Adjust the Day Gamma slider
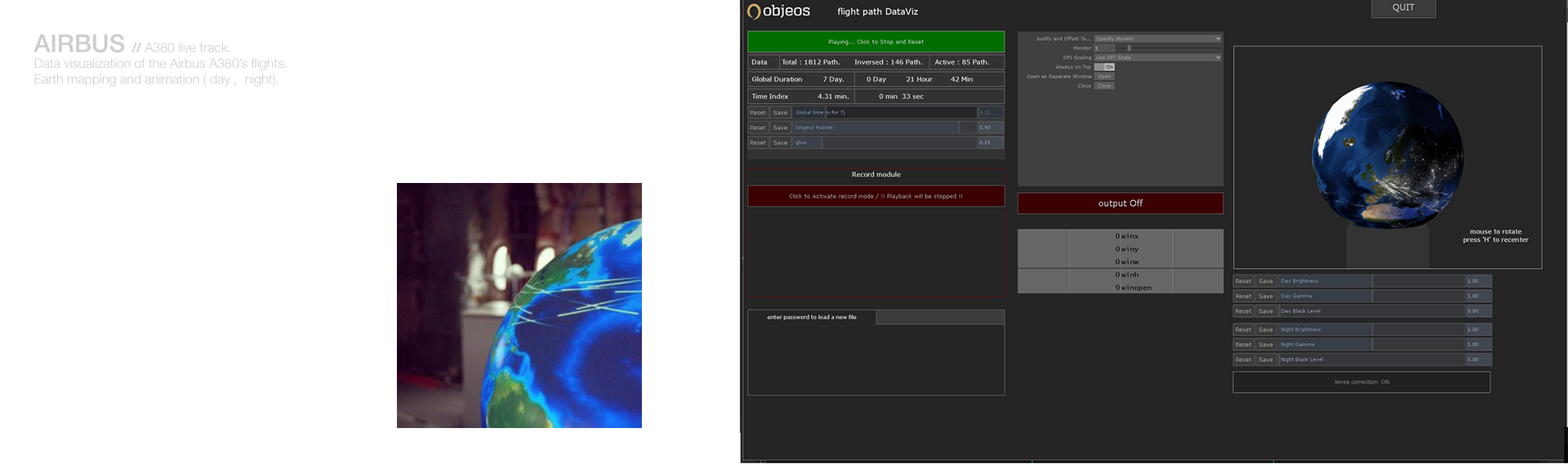Screen dimensions: 1568x464 coord(1371,296)
